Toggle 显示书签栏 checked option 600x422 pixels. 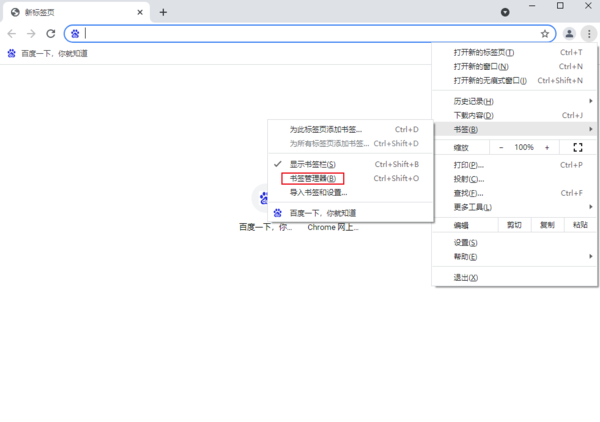point(313,164)
